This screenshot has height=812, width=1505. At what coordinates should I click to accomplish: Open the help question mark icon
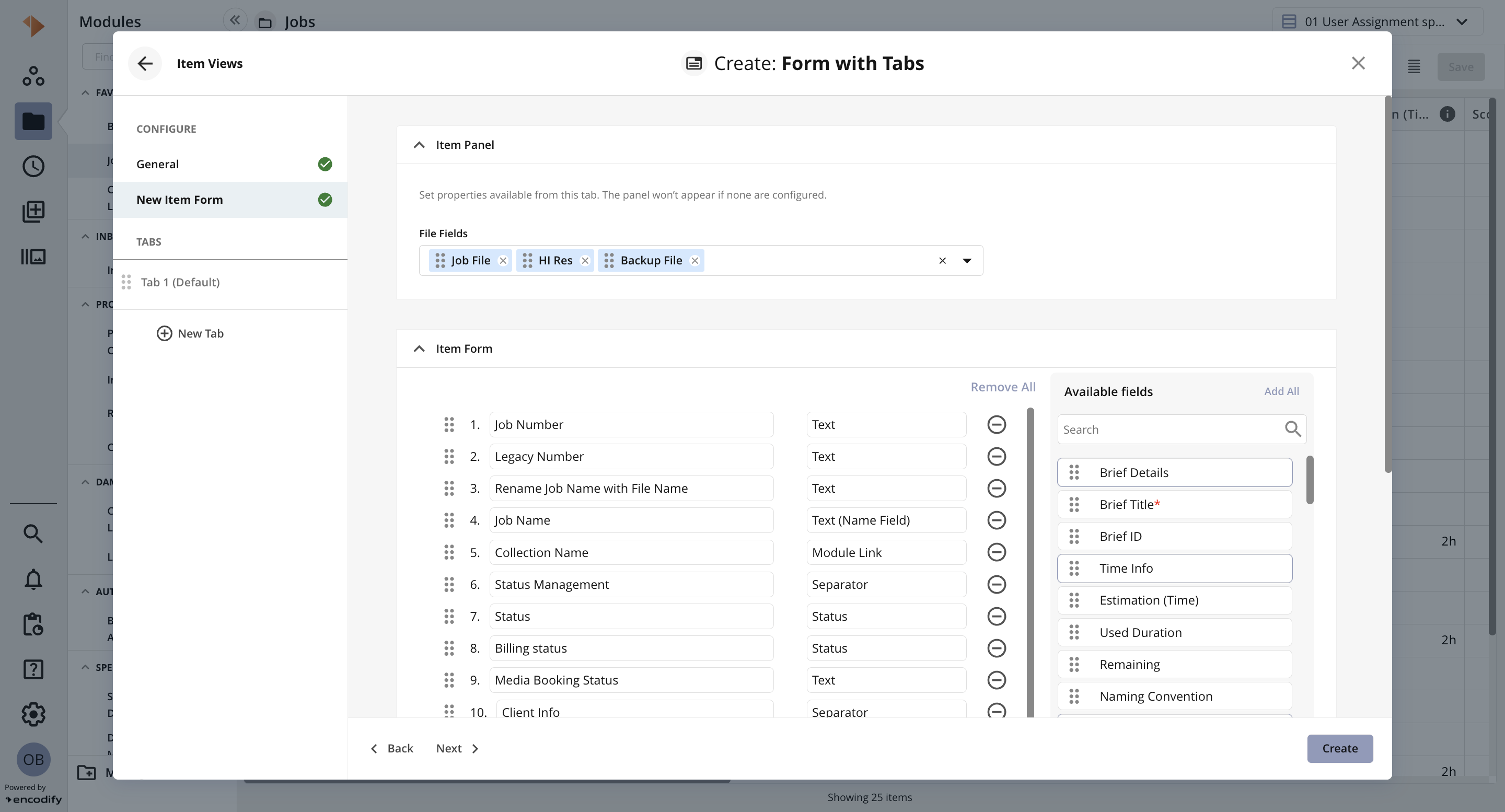(33, 669)
